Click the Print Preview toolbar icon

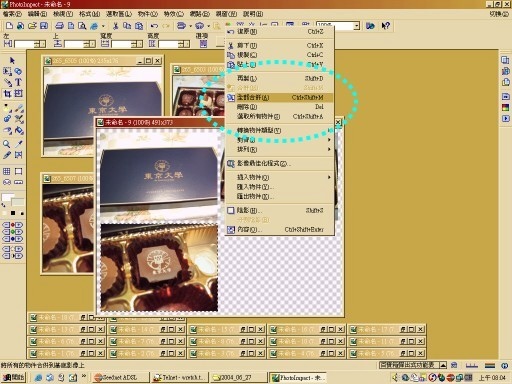(82, 26)
